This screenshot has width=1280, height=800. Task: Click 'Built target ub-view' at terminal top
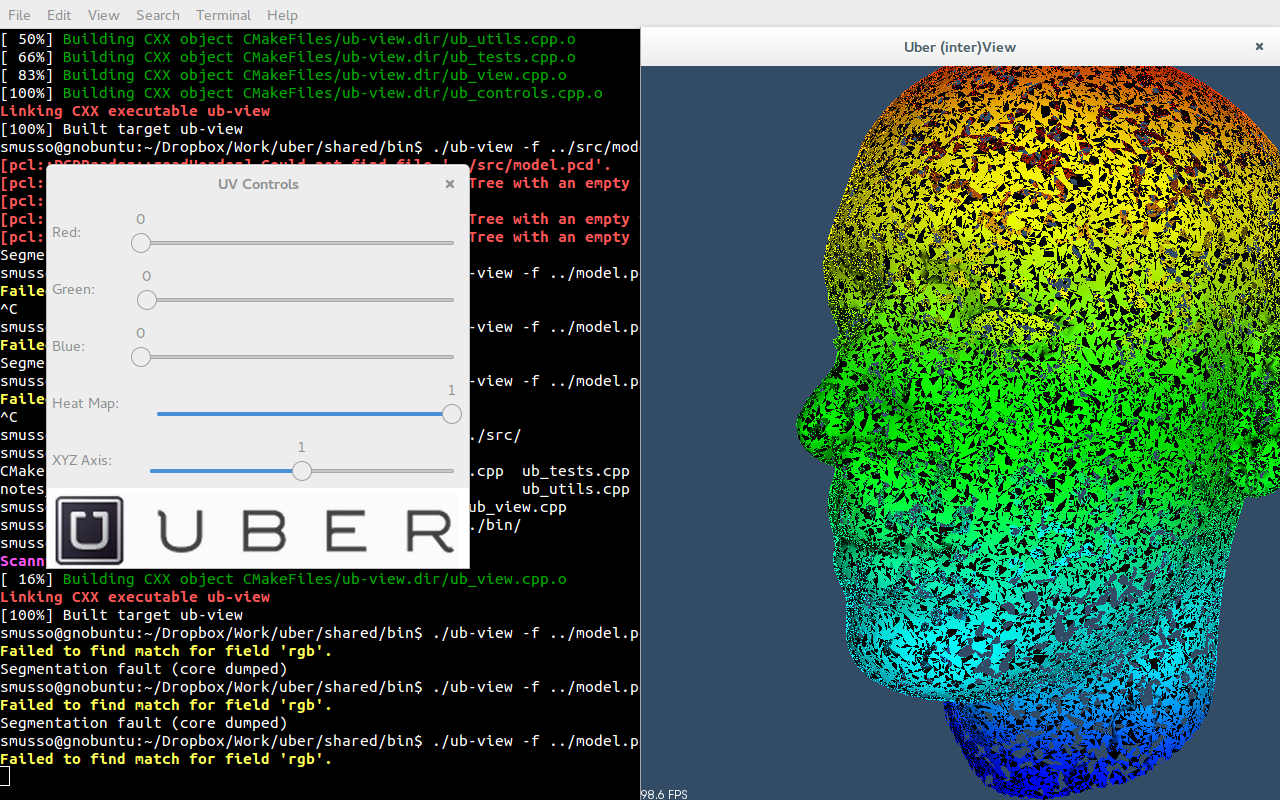(x=122, y=129)
